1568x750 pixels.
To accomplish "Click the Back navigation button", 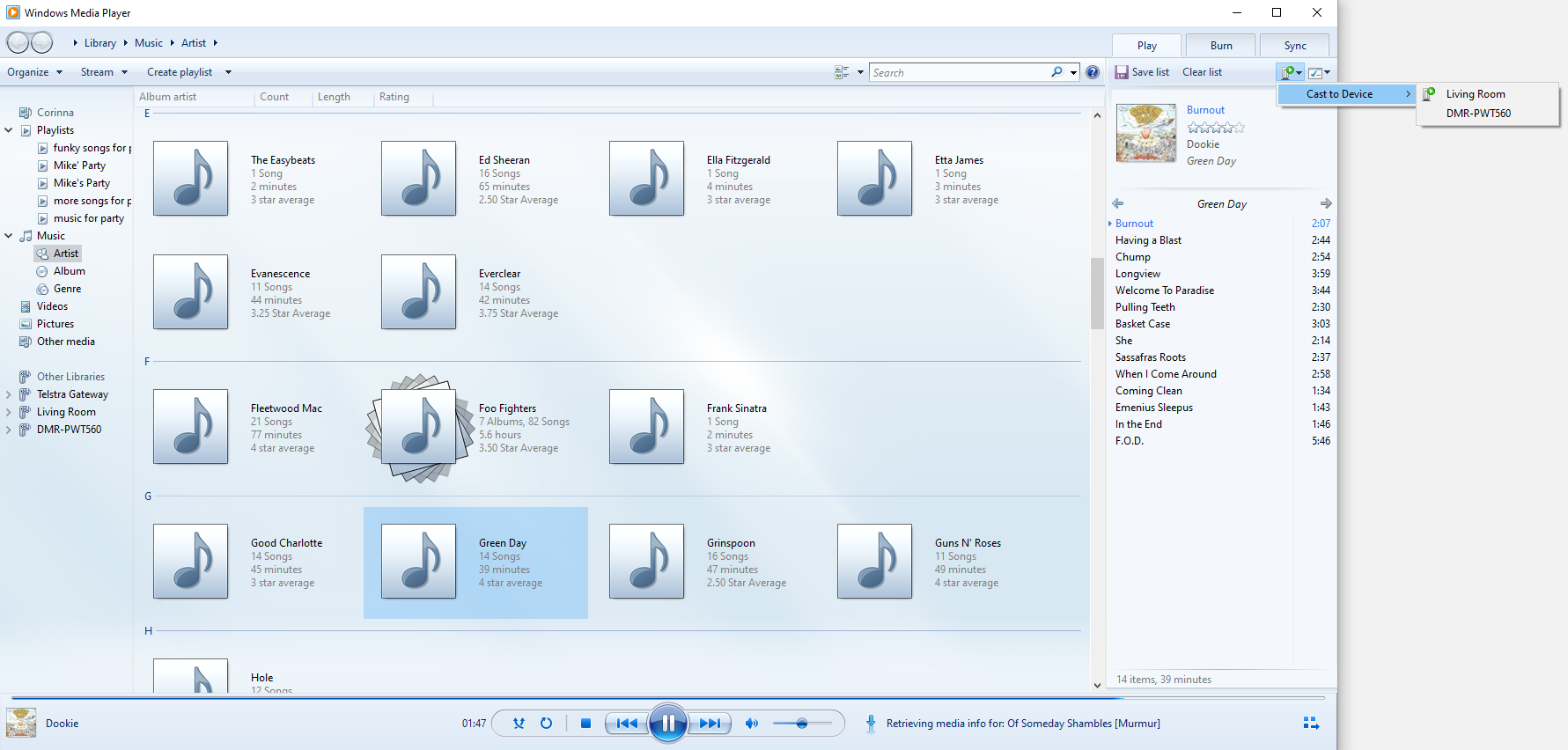I will (x=18, y=42).
